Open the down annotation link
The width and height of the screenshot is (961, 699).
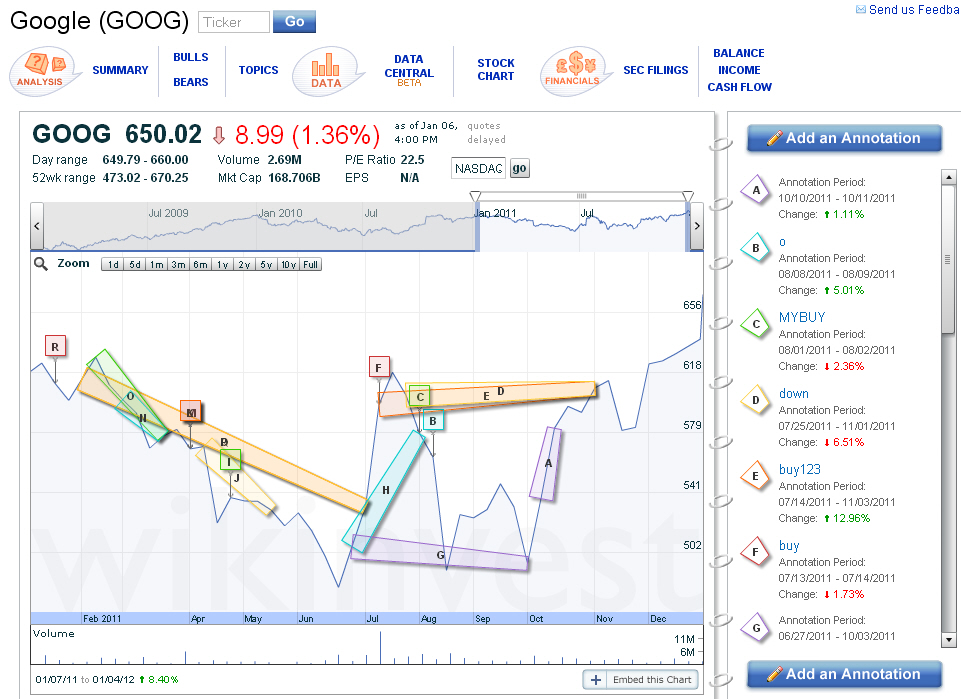(x=794, y=393)
